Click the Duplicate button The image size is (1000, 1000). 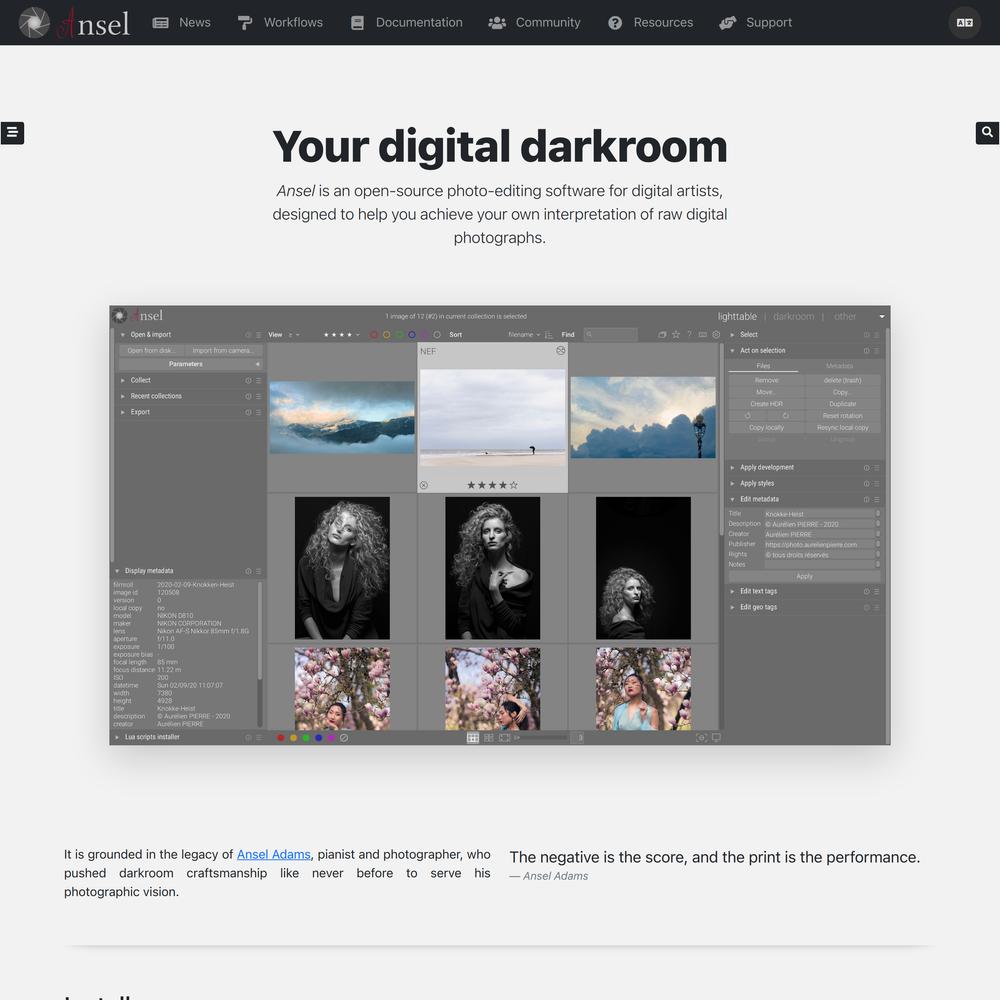click(x=842, y=404)
